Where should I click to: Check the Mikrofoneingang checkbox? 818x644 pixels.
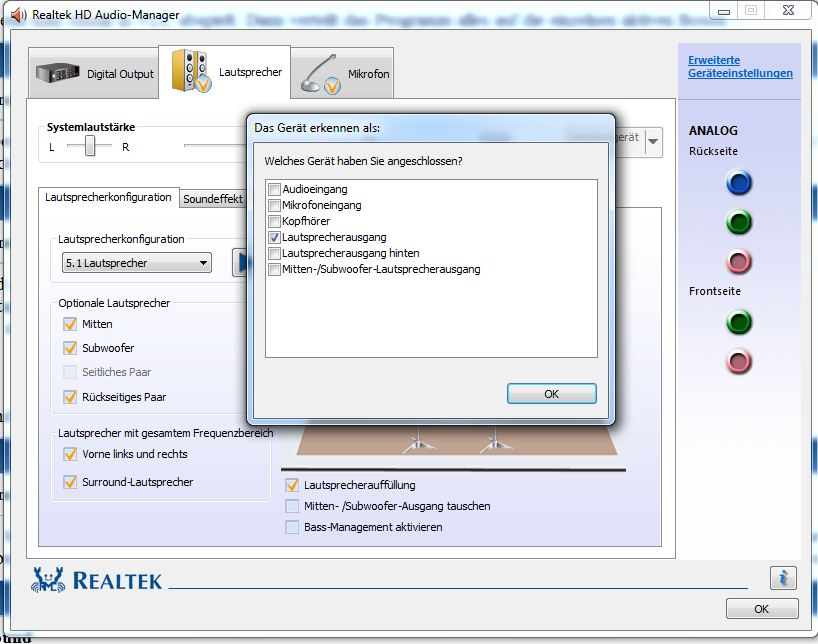click(274, 205)
